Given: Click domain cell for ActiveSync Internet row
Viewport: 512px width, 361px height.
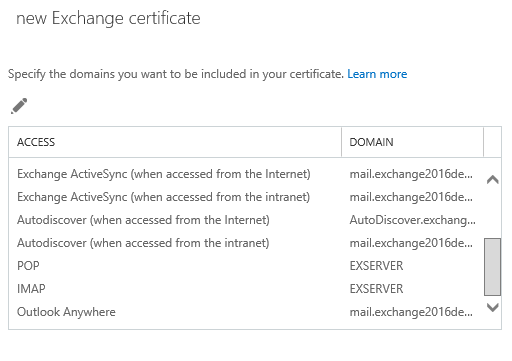Looking at the screenshot, I should click(x=411, y=174).
